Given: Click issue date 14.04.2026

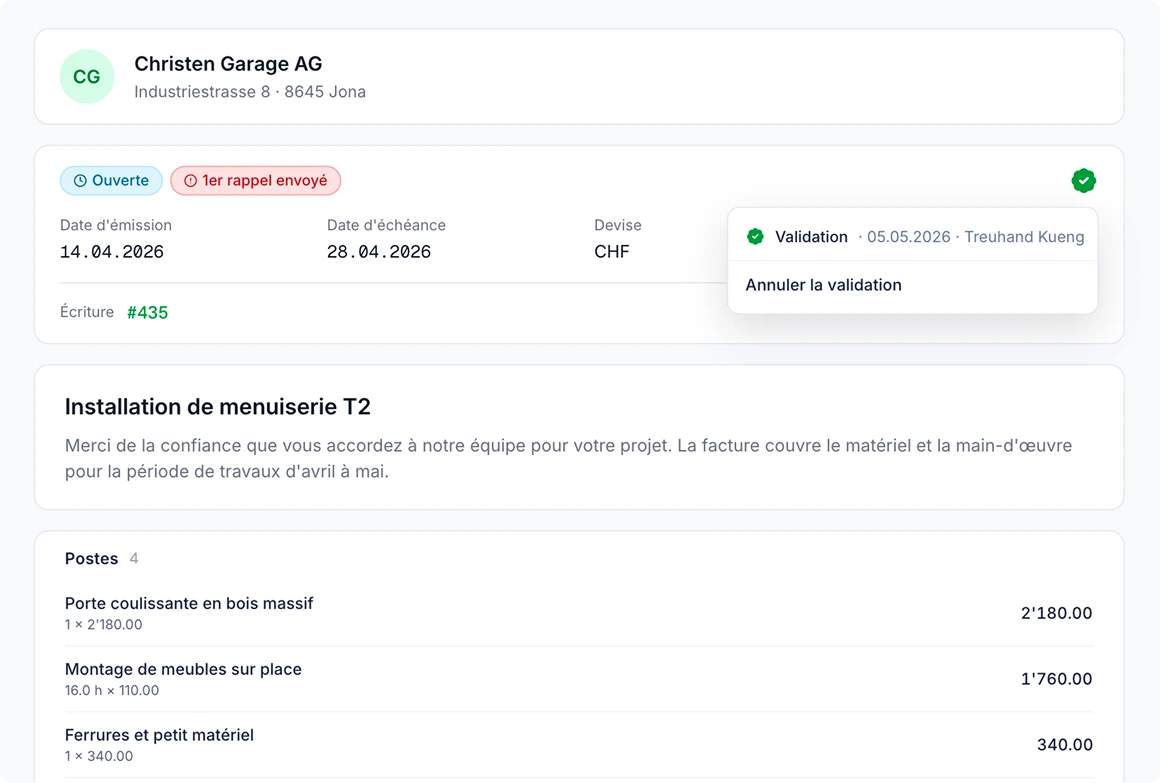Looking at the screenshot, I should click(x=112, y=252).
